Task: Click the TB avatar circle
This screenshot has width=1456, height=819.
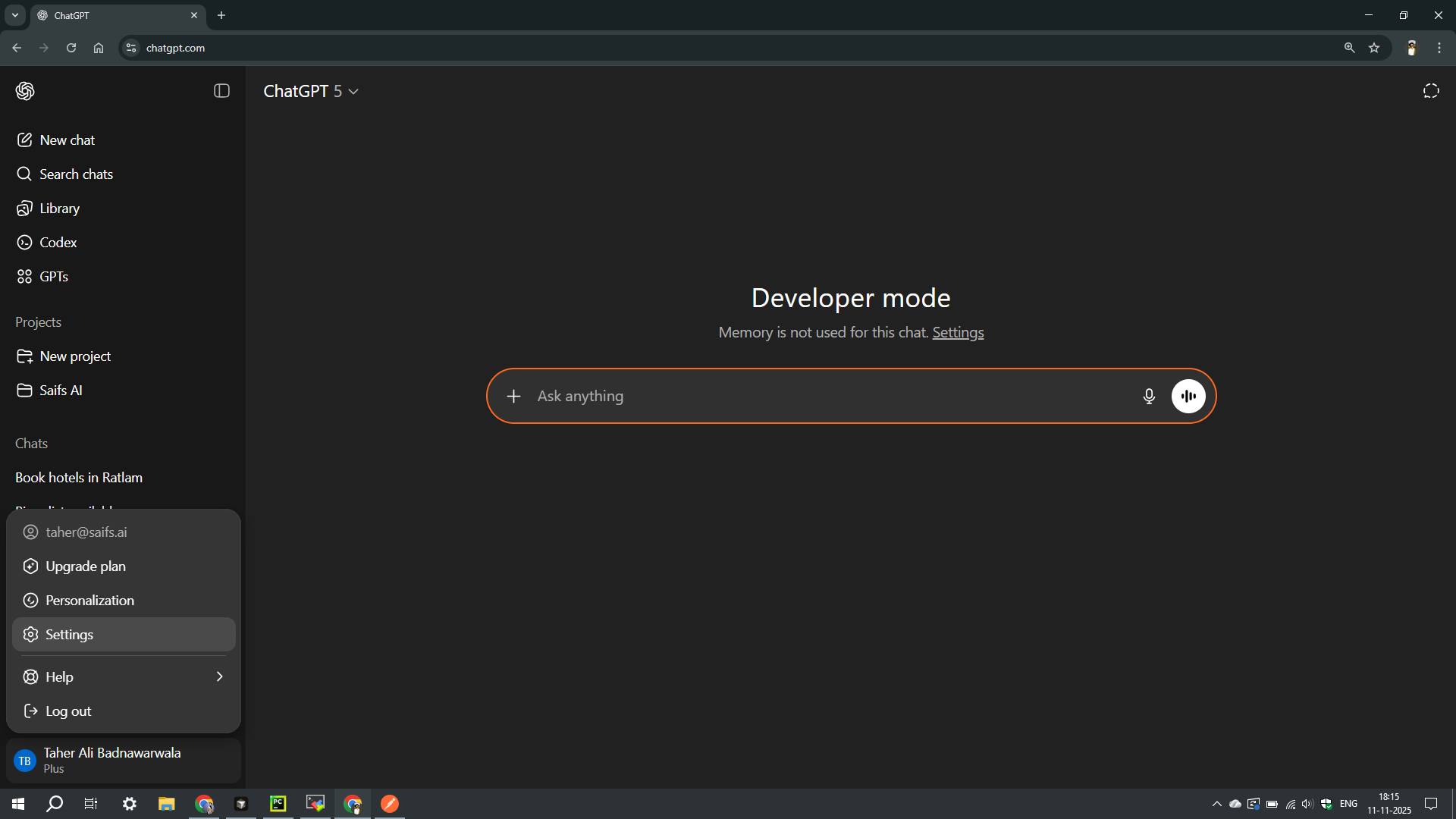Action: click(x=25, y=761)
